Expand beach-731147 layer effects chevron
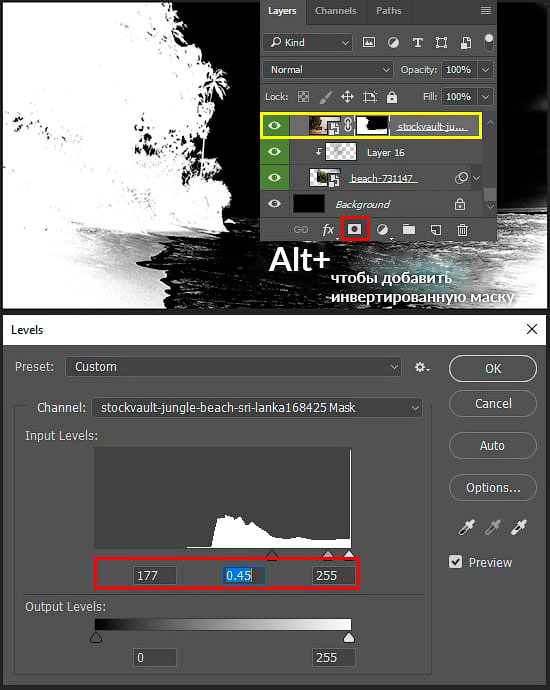The image size is (550, 690). (477, 178)
